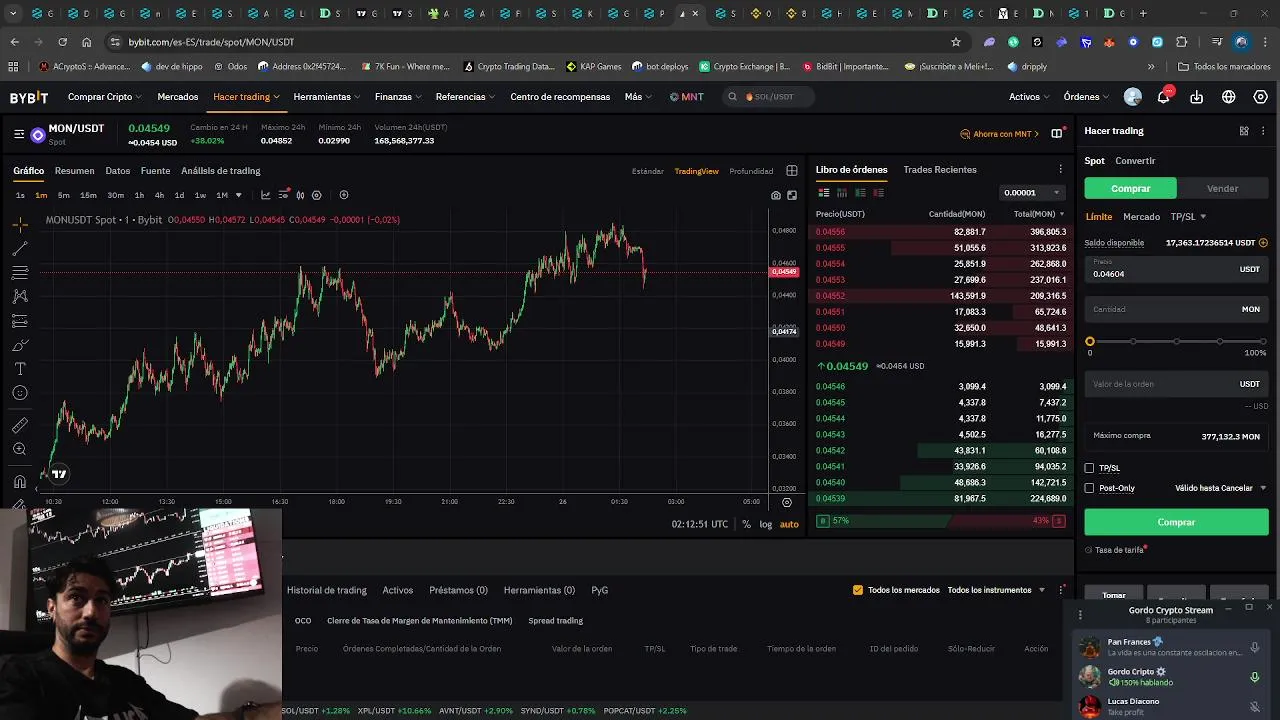The width and height of the screenshot is (1280, 720).
Task: Open Centro de recompensas page
Action: [x=560, y=97]
